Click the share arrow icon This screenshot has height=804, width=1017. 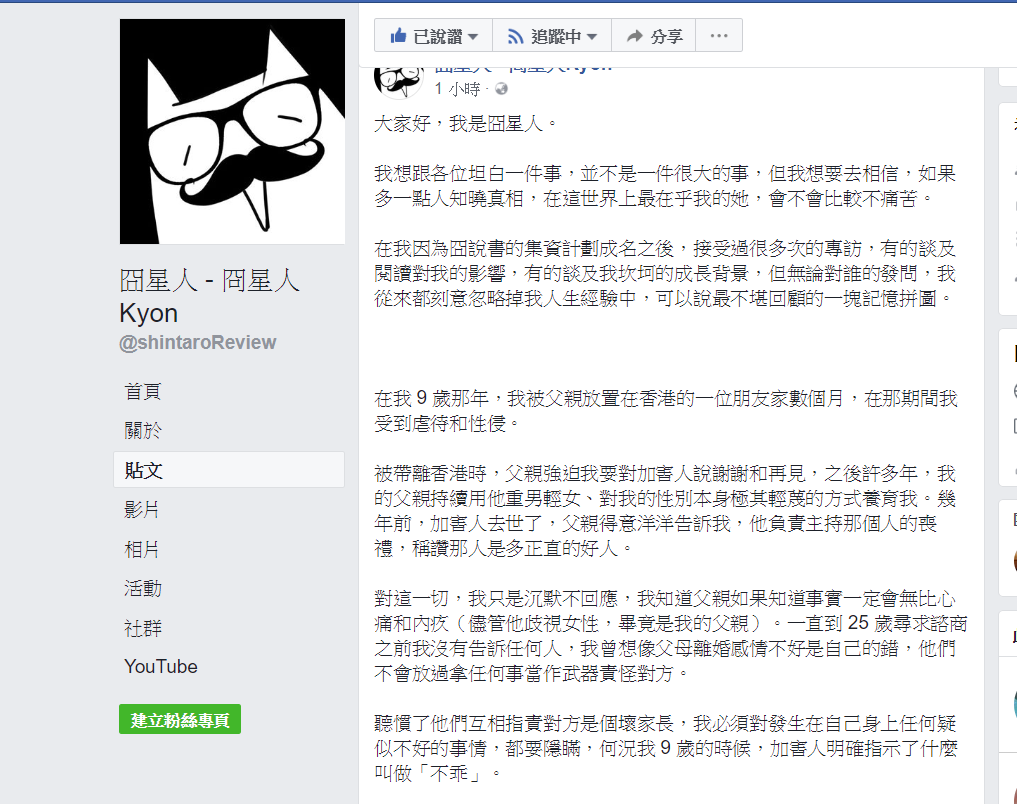(634, 36)
